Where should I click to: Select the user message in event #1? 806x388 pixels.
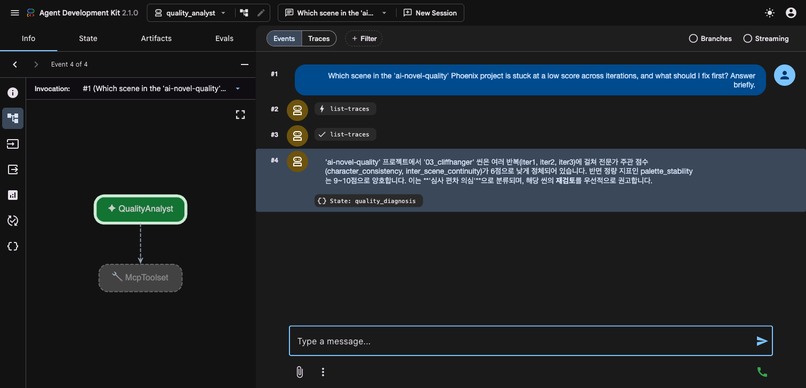530,80
